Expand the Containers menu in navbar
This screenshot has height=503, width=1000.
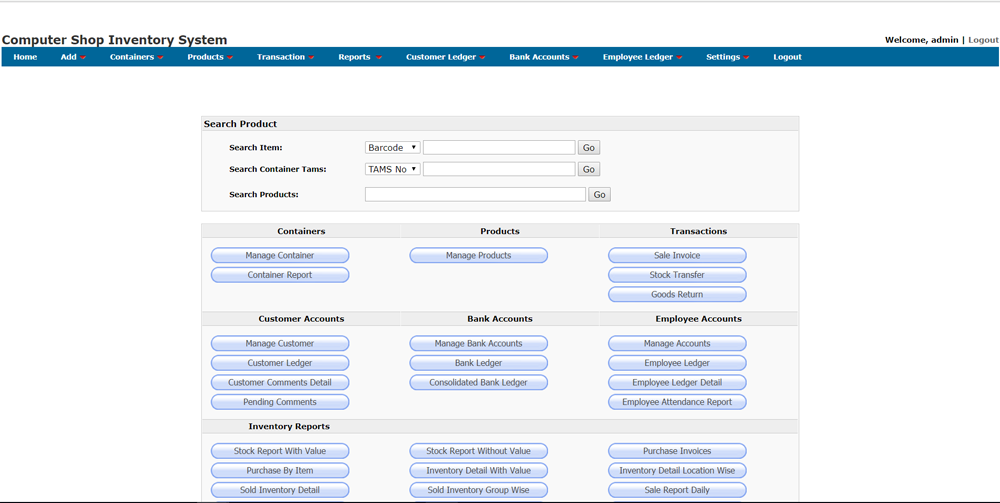(136, 57)
